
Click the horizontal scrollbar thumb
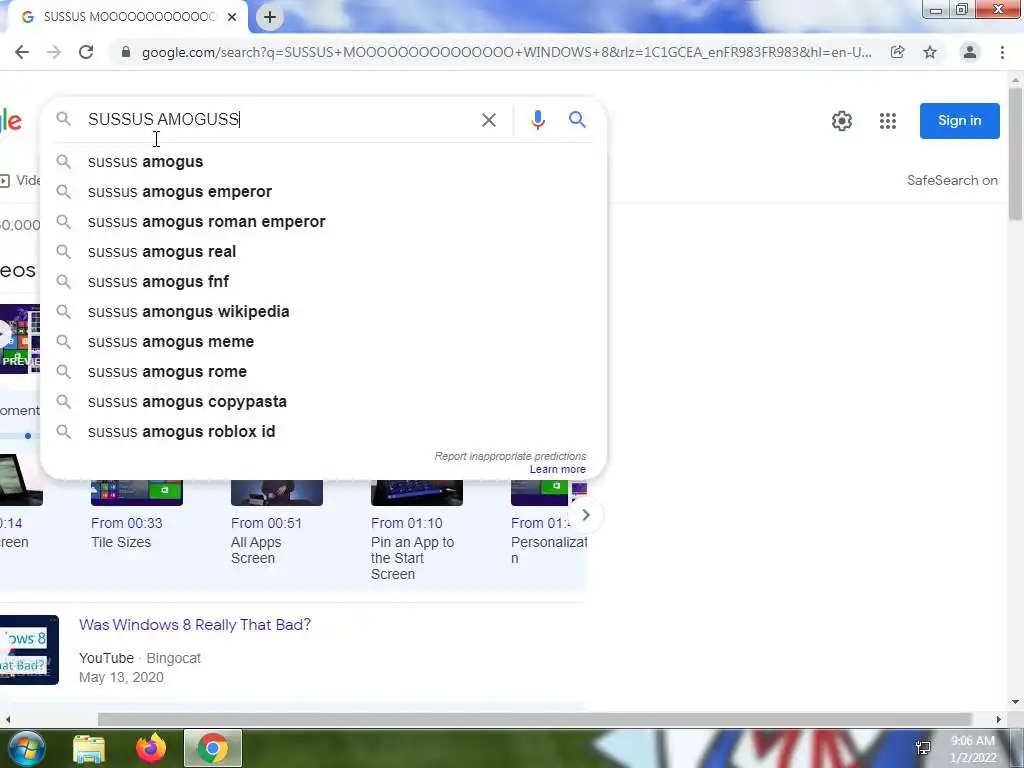pos(534,719)
